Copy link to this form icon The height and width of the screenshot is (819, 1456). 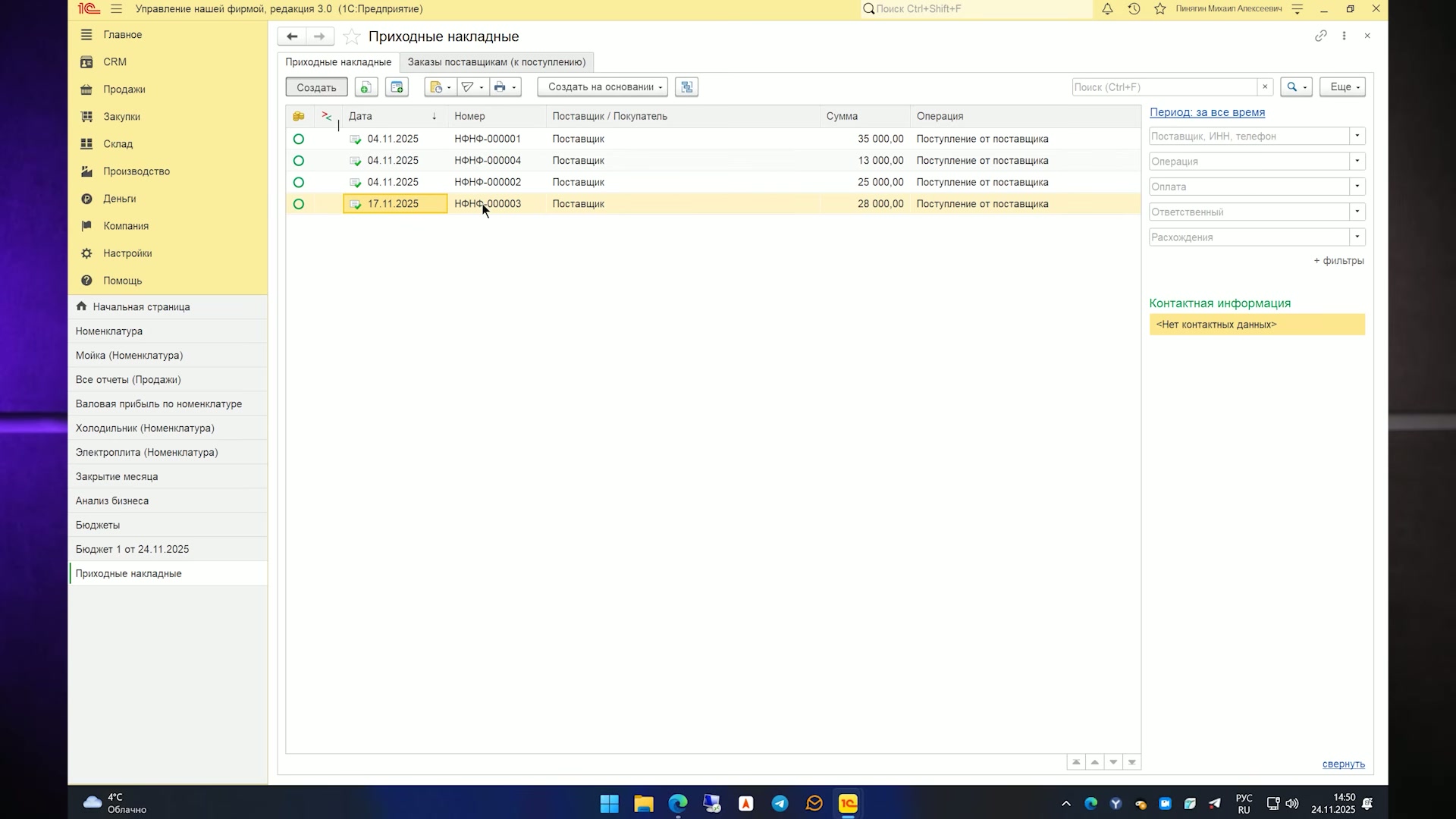(1321, 36)
